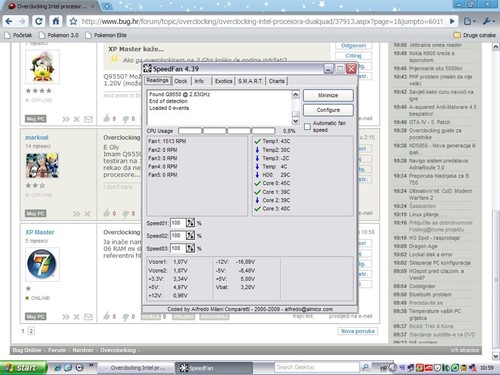Click the X icon under markoal
Image resolution: width=500 pixels, height=375 pixels.
coord(87,214)
